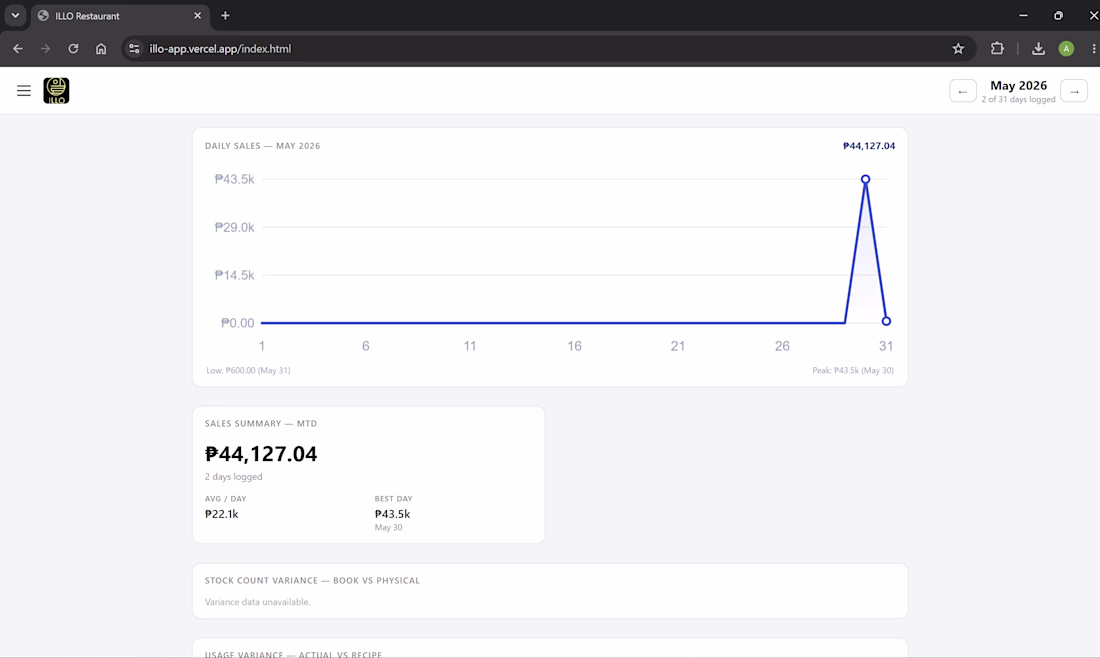
Task: Click the ₱43.5k y-axis label
Action: coord(234,179)
